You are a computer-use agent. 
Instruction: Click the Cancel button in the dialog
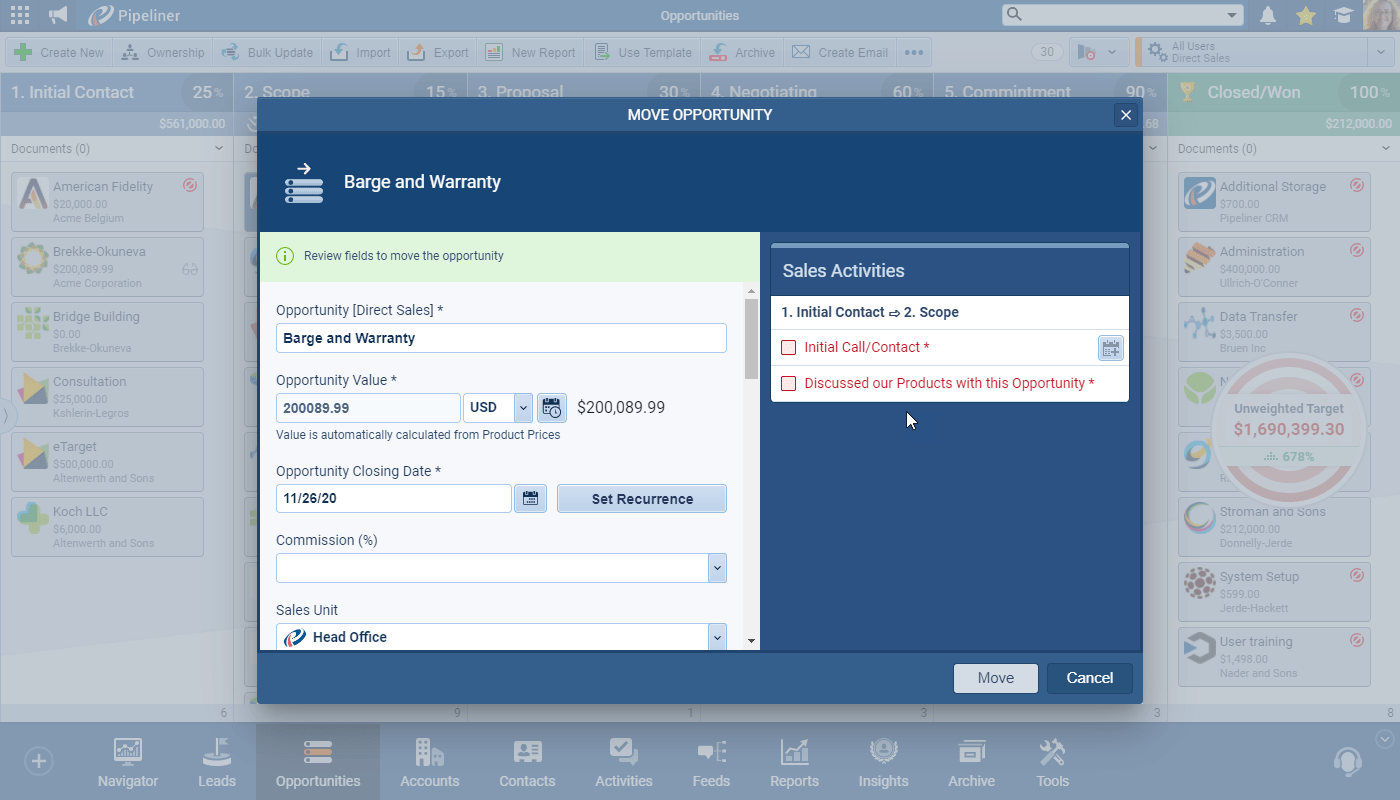[x=1089, y=678]
